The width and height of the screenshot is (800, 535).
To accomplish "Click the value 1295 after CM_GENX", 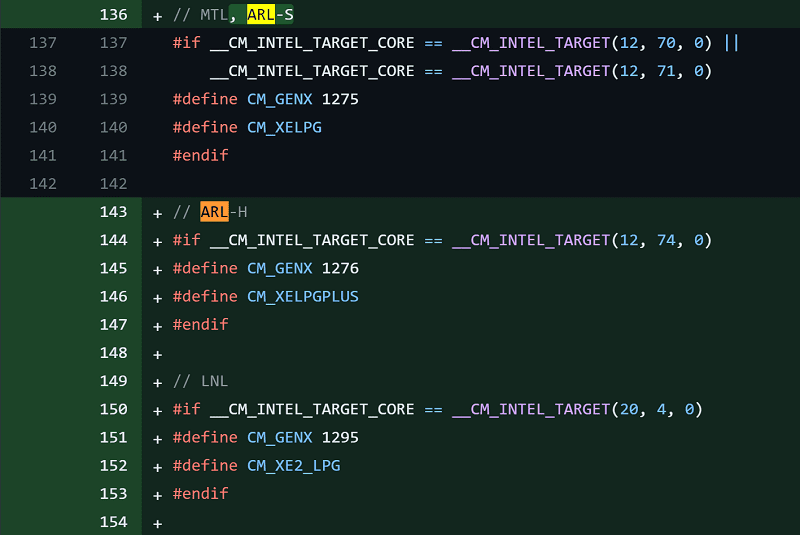I will (340, 438).
